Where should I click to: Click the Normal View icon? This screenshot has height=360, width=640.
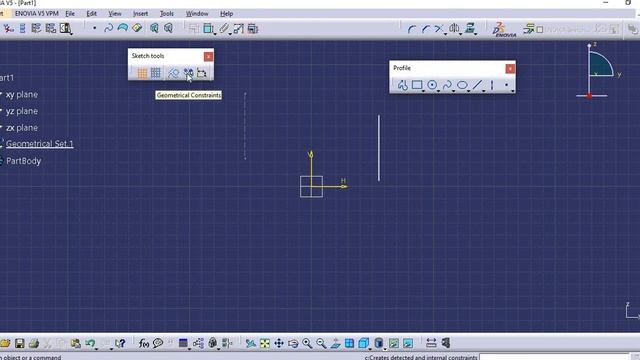335,344
